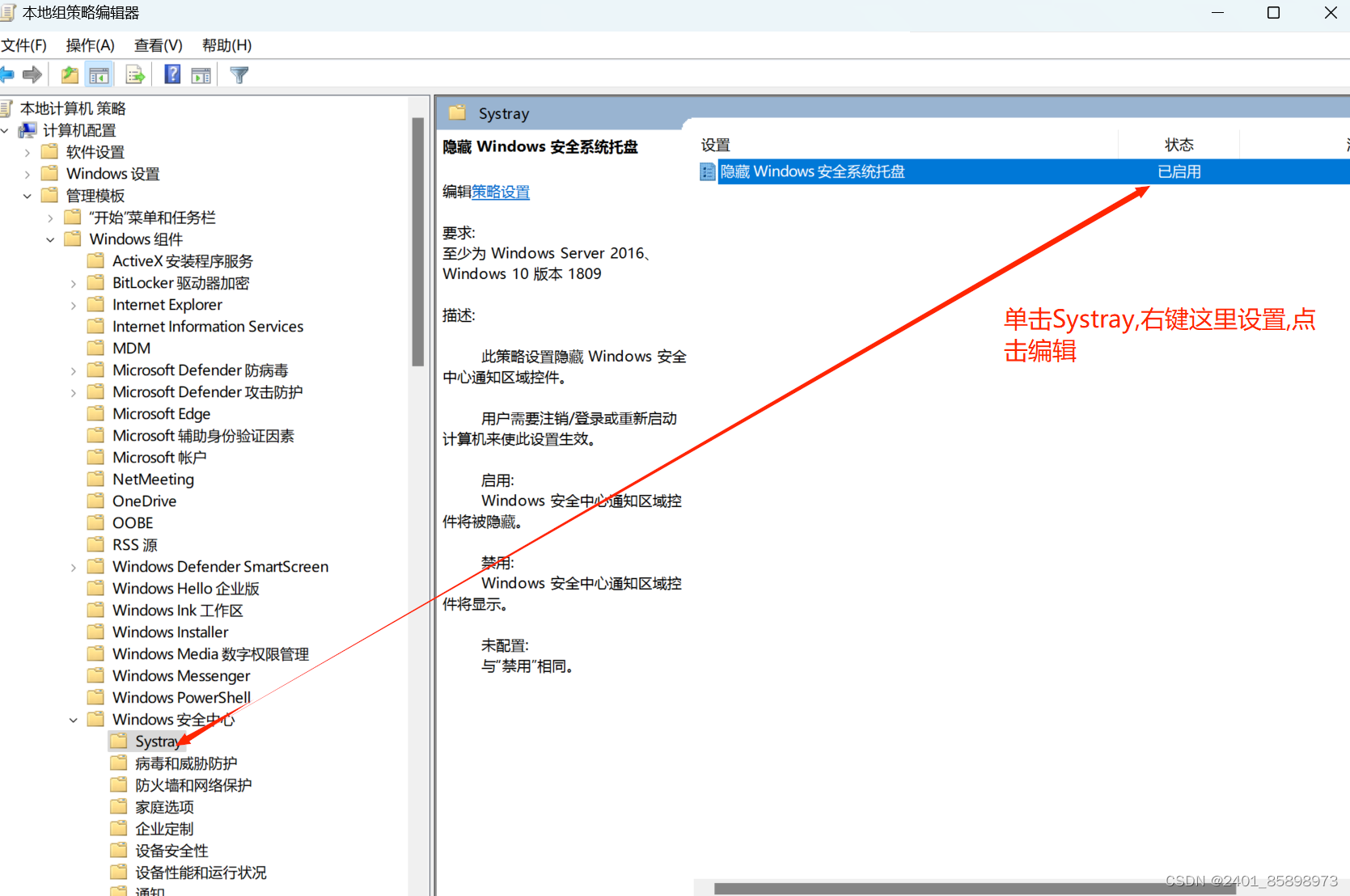This screenshot has height=896, width=1350.
Task: Open the 帮助(H) menu
Action: pos(227,45)
